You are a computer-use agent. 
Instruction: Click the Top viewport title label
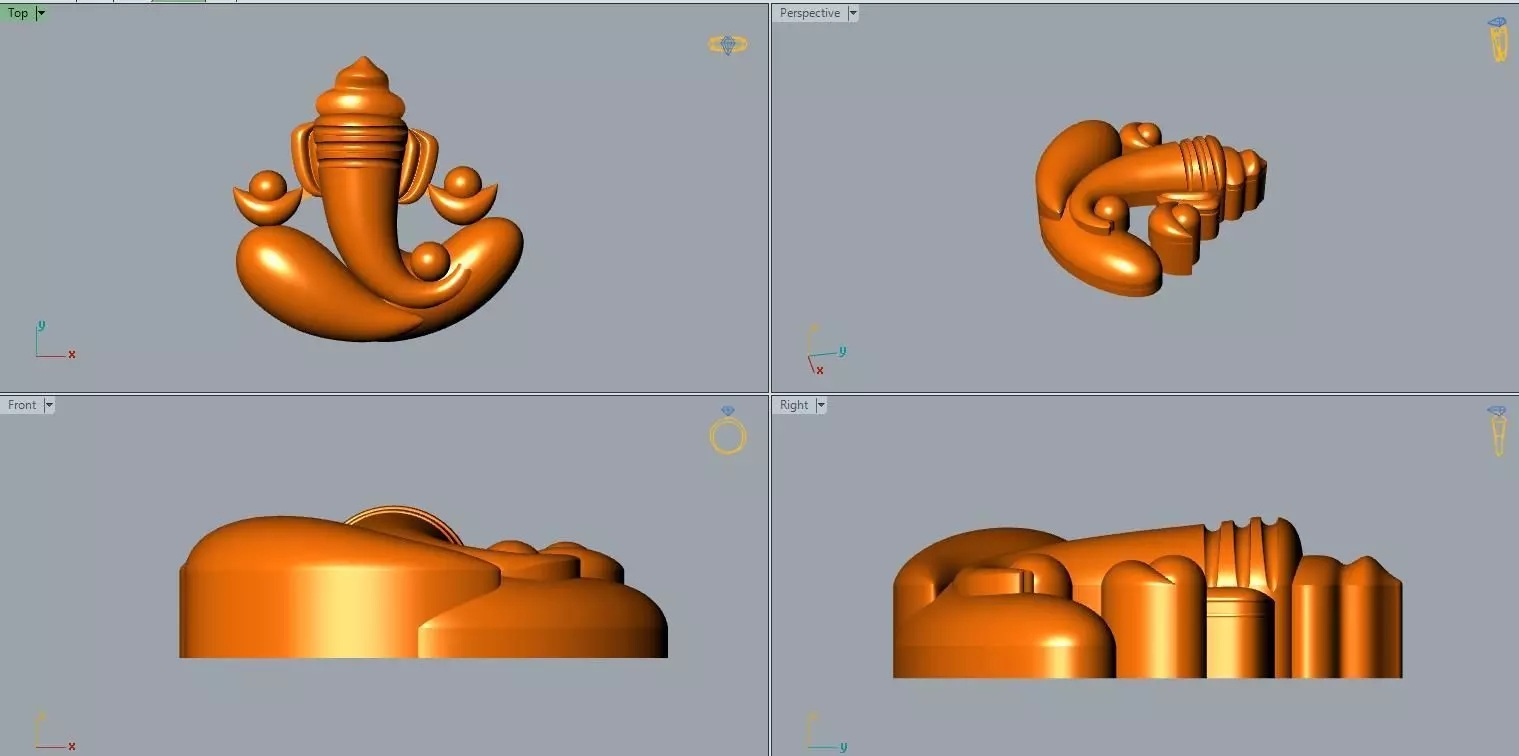tap(18, 13)
